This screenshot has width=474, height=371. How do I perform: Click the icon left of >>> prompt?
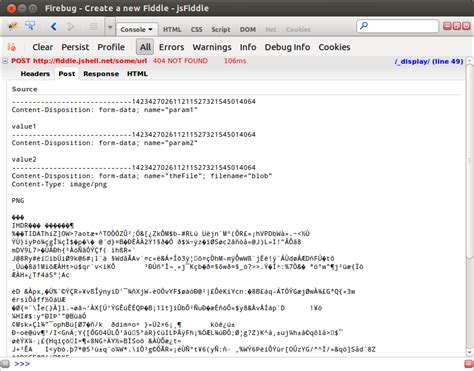(5, 364)
